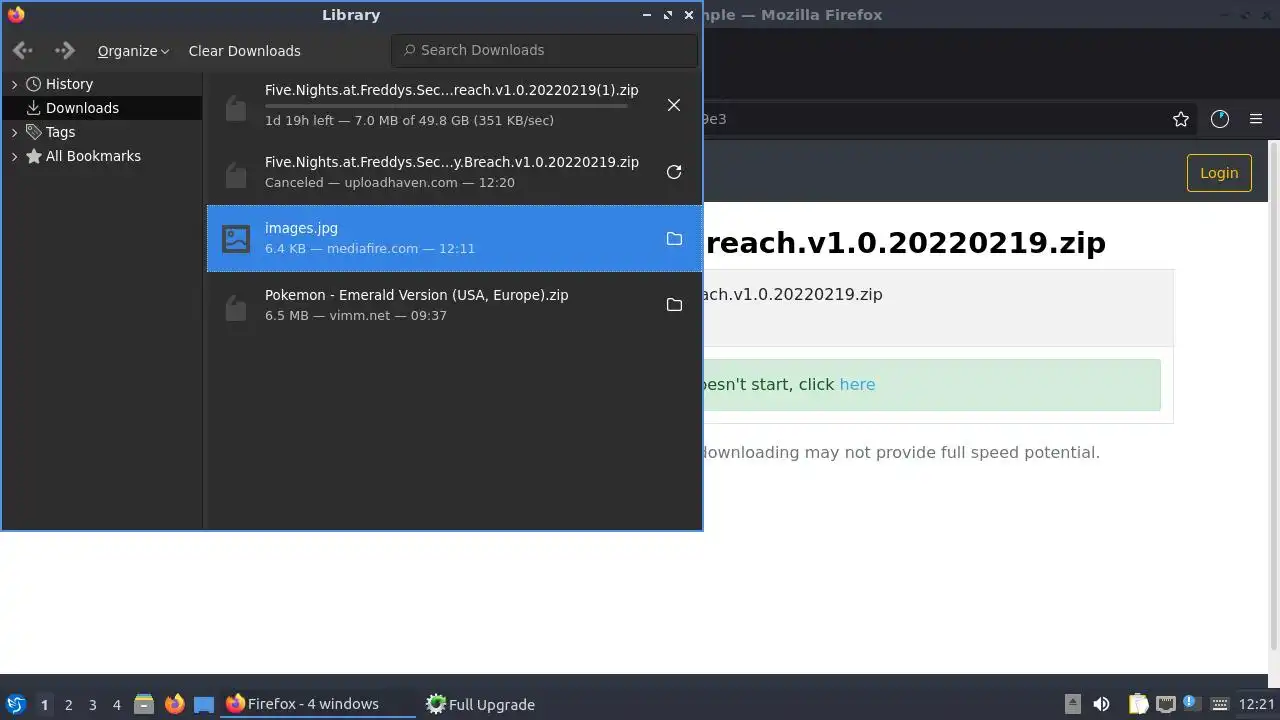This screenshot has width=1280, height=720.
Task: Open the Firefox hamburger application menu
Action: coord(1256,119)
